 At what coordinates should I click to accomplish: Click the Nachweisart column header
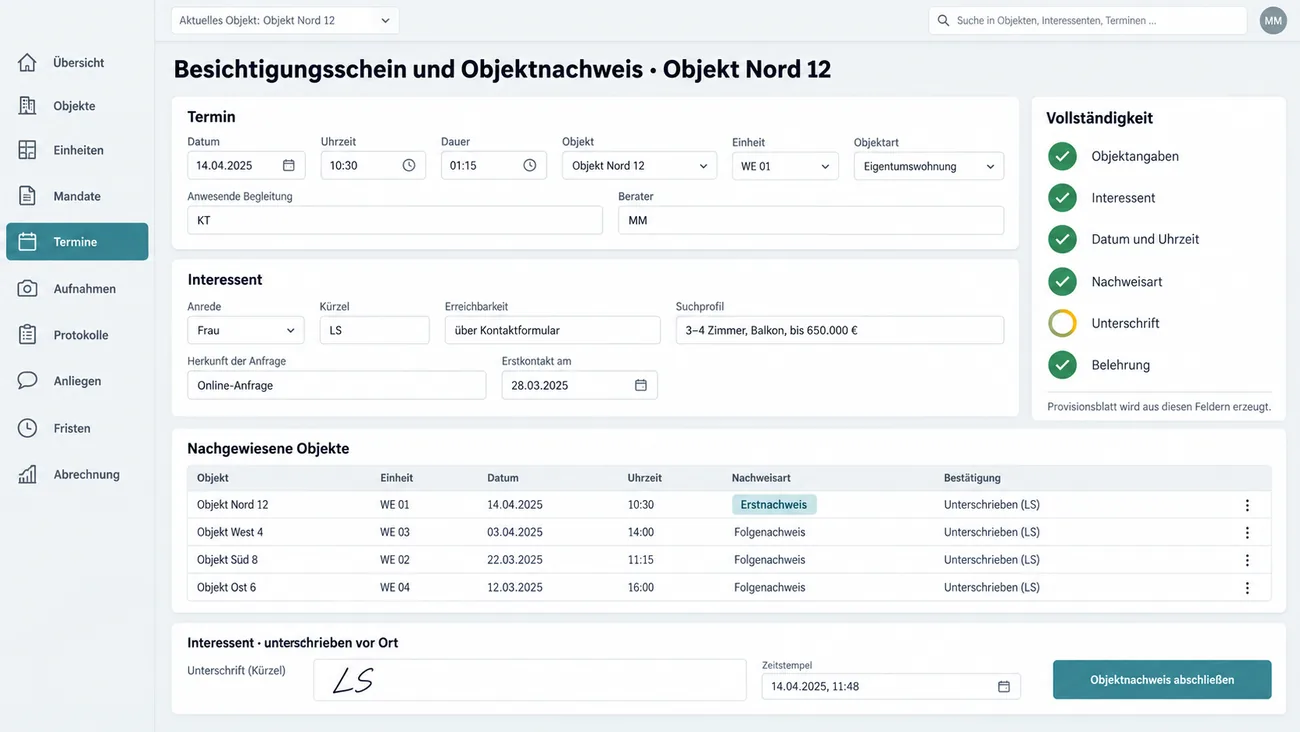pos(761,478)
